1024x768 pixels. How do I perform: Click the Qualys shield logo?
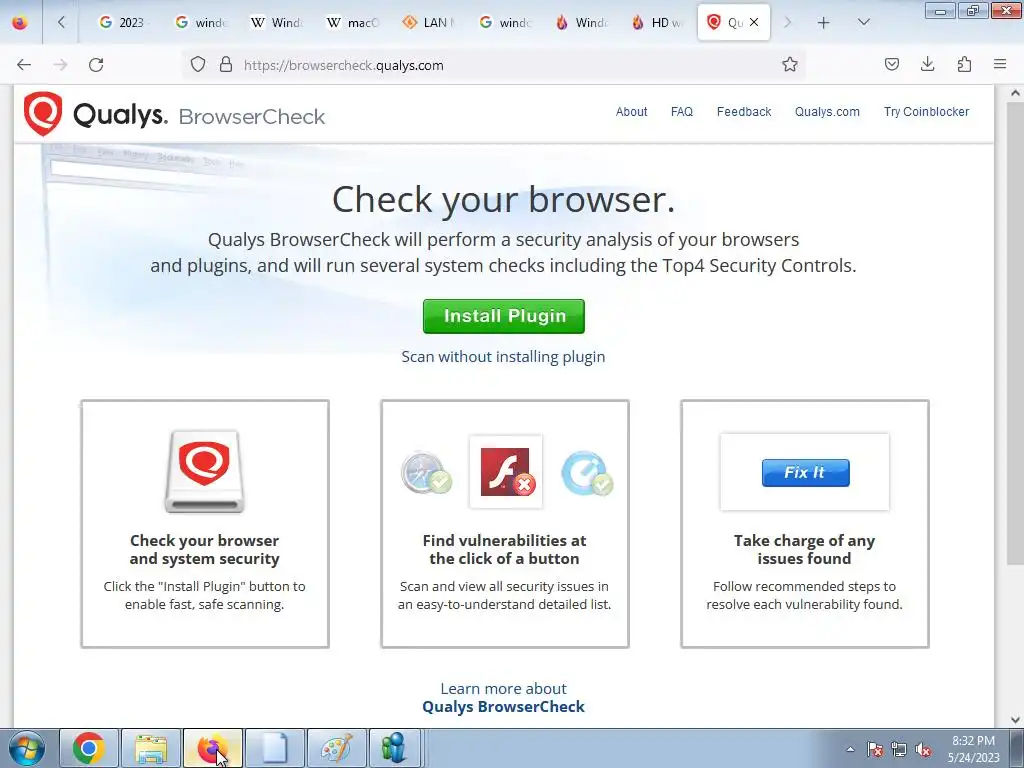tap(43, 114)
